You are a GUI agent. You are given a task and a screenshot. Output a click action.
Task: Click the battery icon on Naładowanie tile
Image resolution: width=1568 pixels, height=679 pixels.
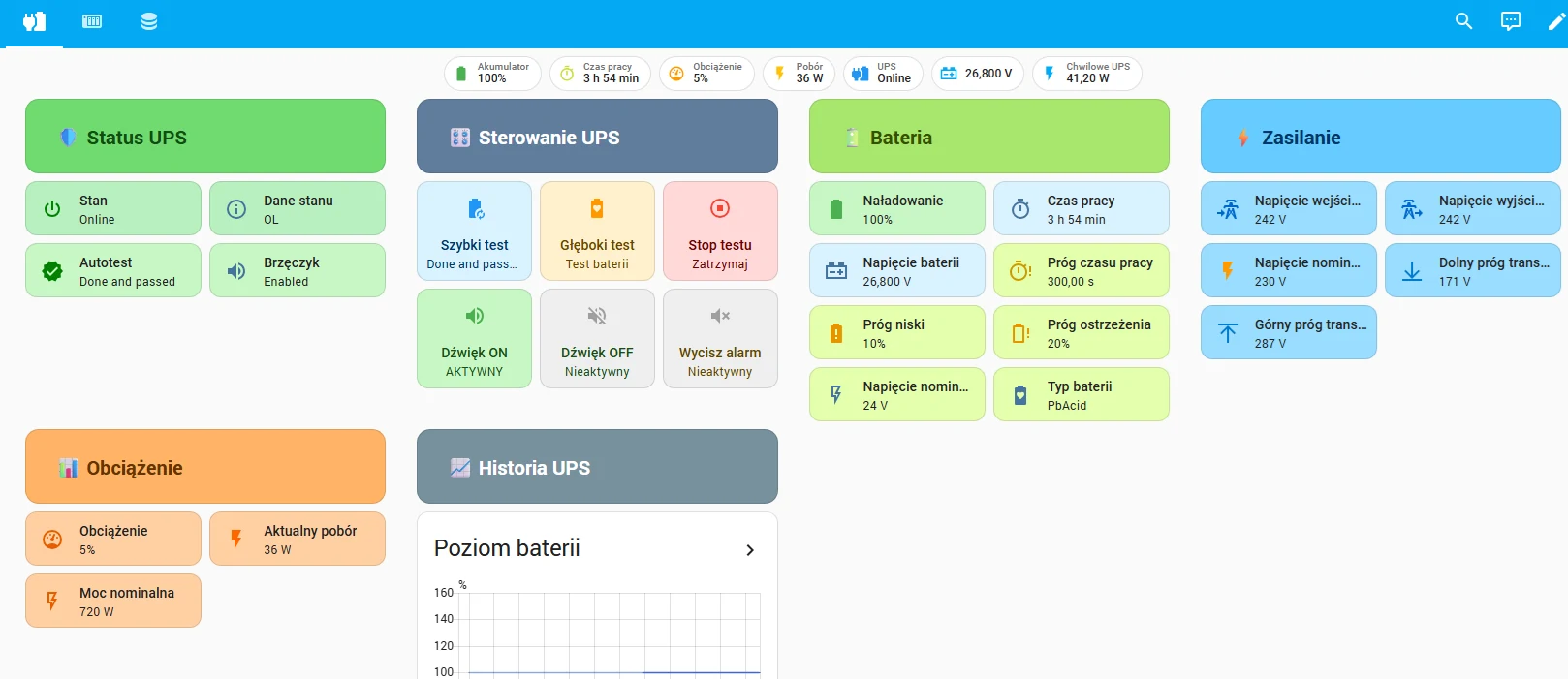[x=836, y=208]
